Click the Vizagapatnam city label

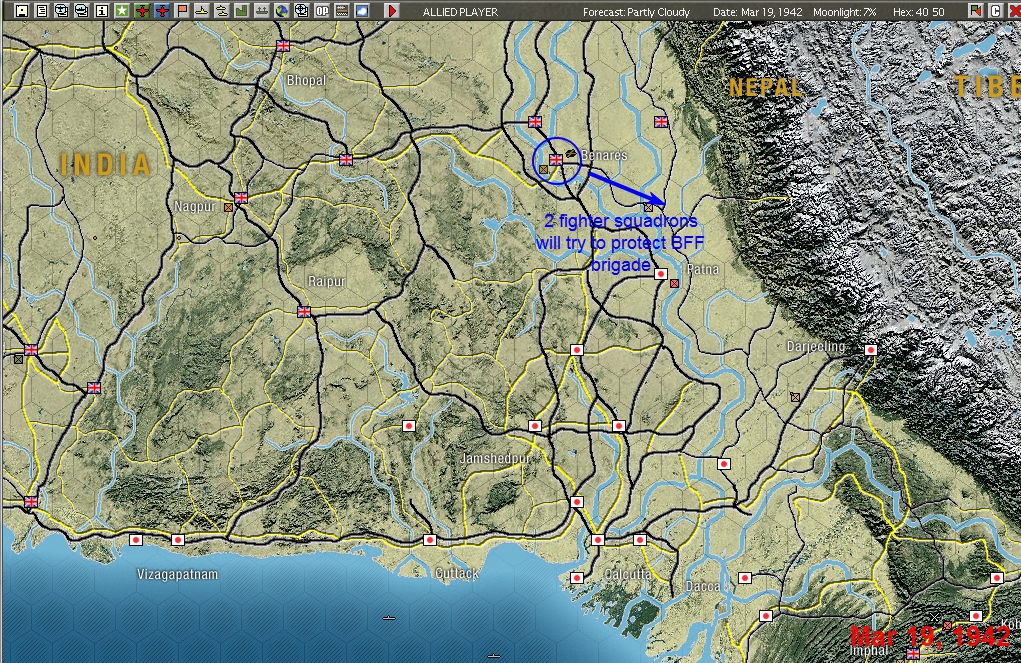click(177, 574)
